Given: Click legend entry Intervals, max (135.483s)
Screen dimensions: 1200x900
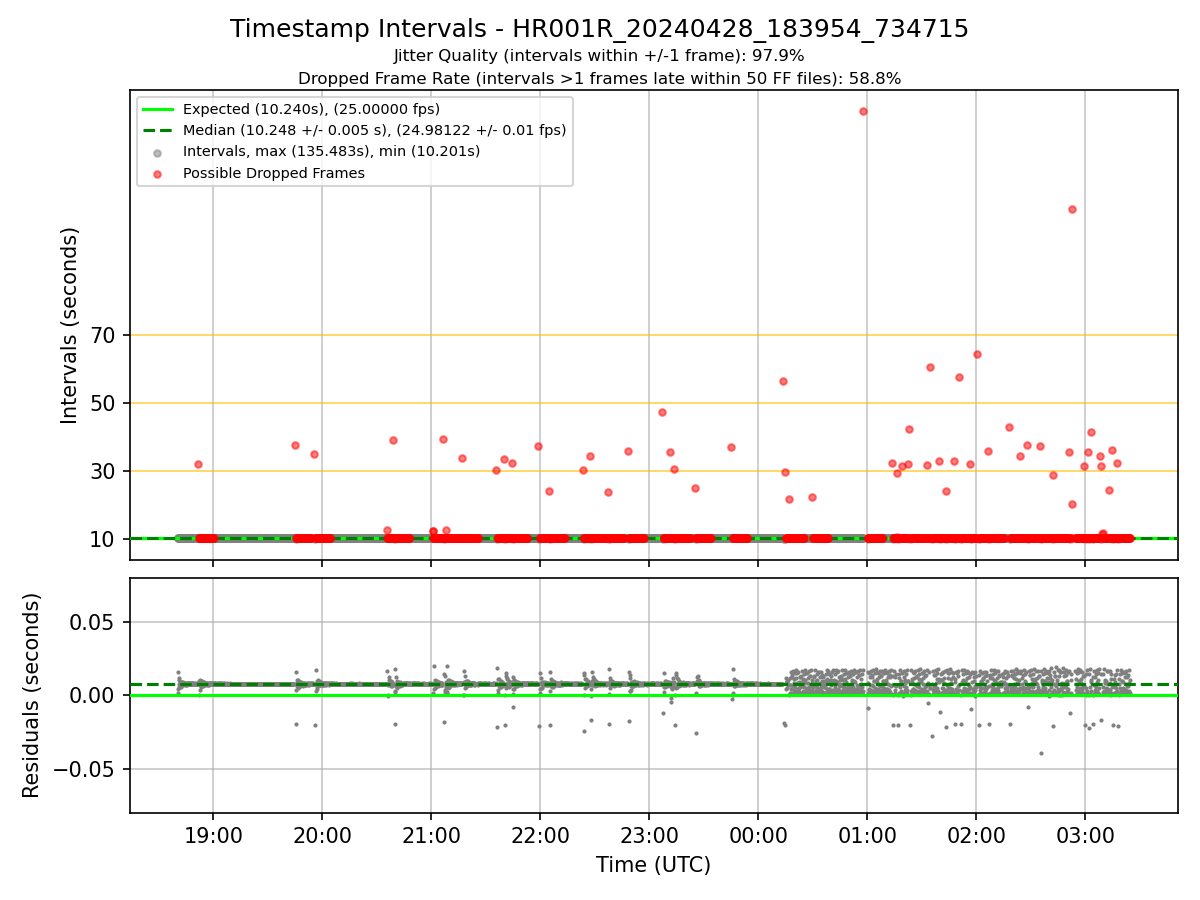Looking at the screenshot, I should pos(331,151).
